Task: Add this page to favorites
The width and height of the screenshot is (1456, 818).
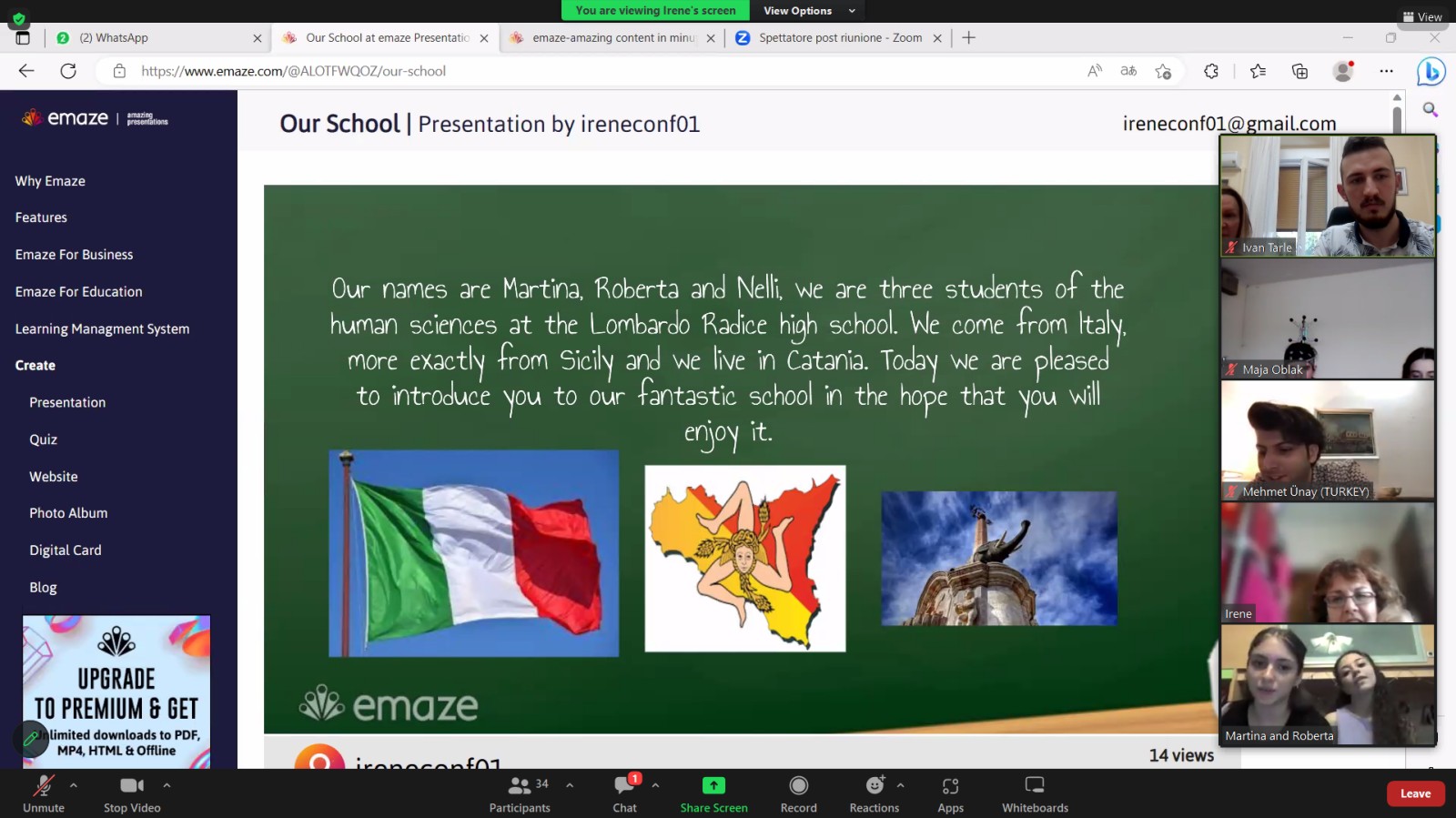Action: click(x=1163, y=71)
